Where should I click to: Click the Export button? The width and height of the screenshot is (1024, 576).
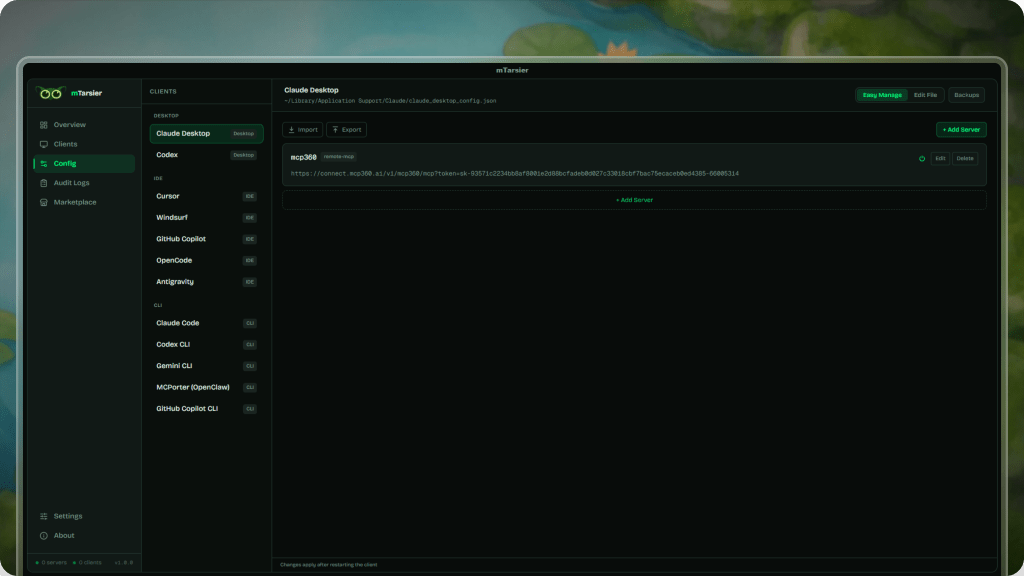[x=346, y=130]
